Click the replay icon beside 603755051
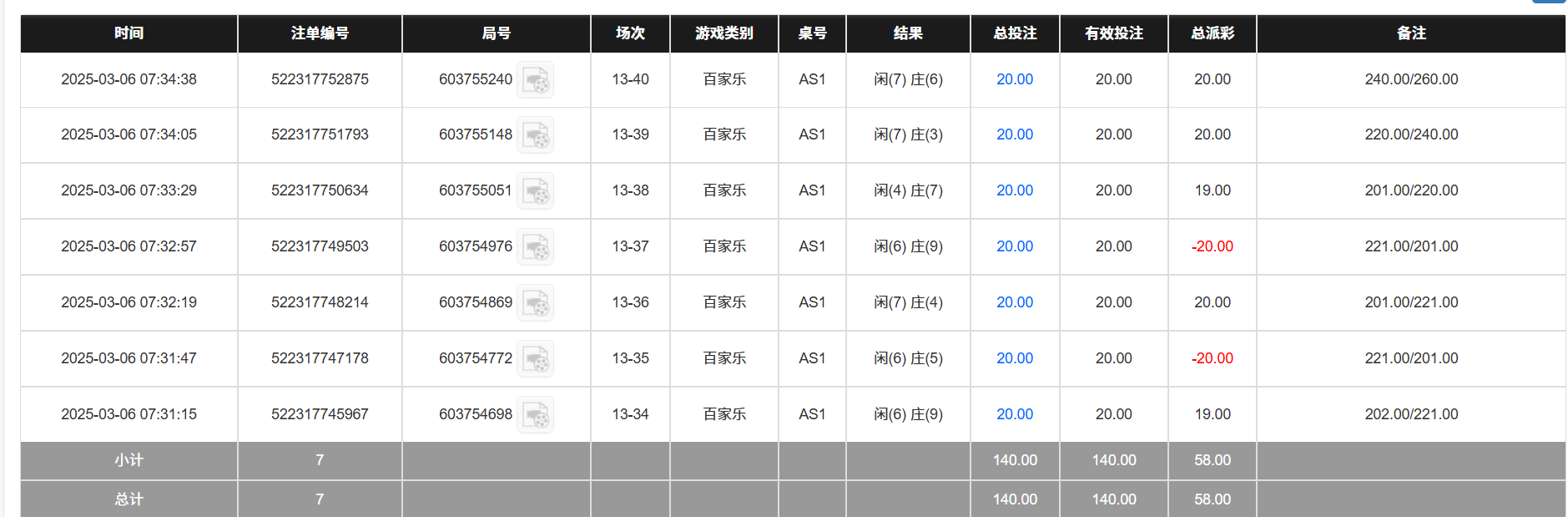The height and width of the screenshot is (517, 1568). coord(535,191)
